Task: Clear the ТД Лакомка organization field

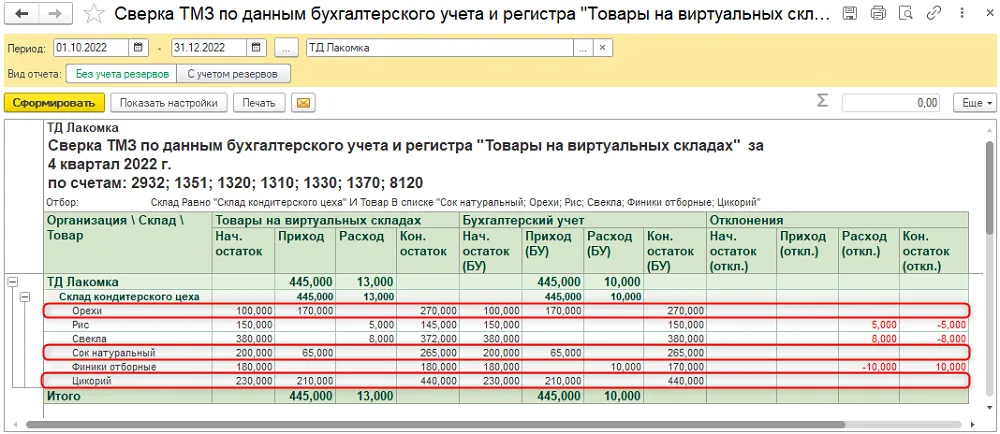Action: coord(602,48)
